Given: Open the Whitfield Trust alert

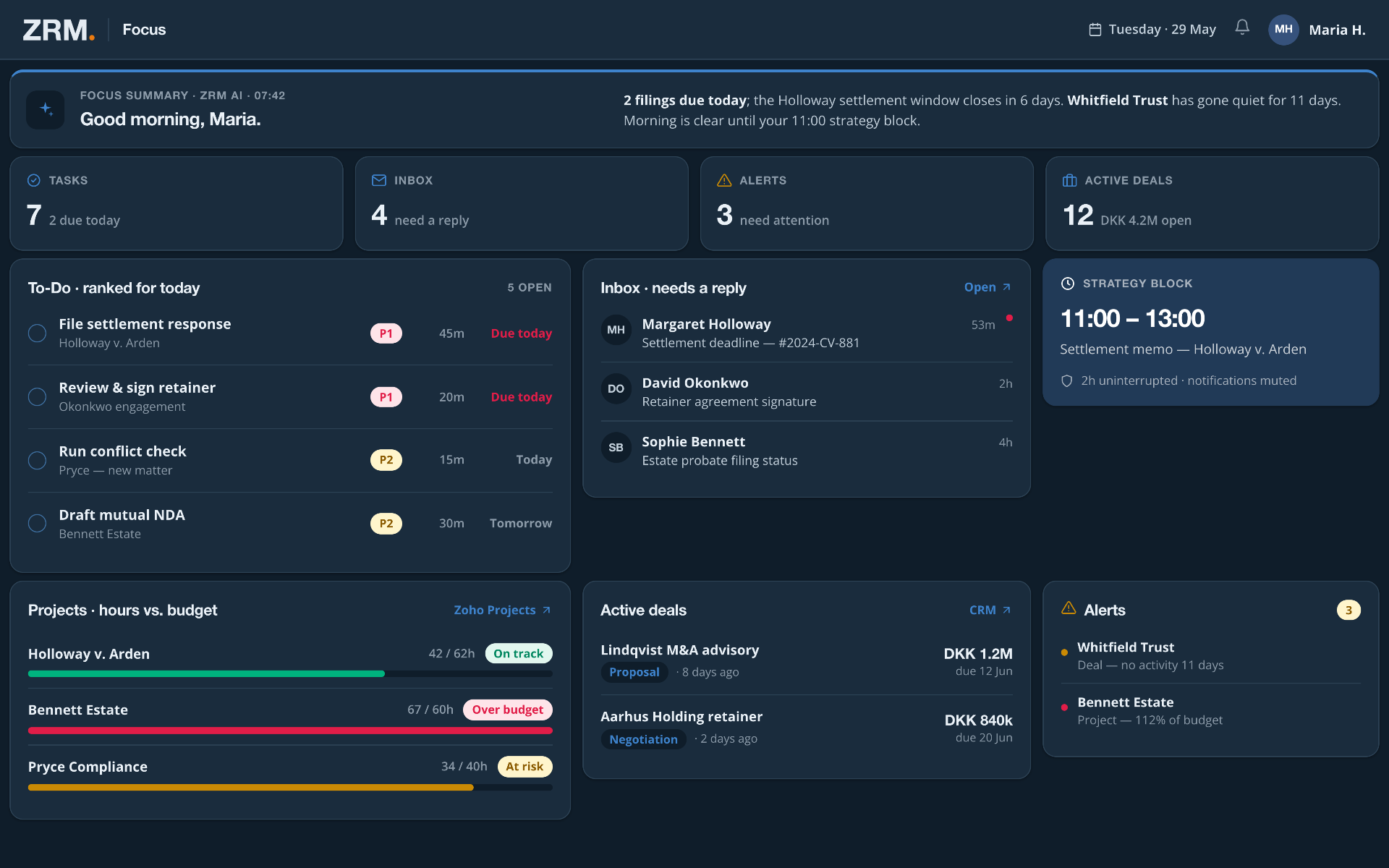Looking at the screenshot, I should tap(1211, 655).
